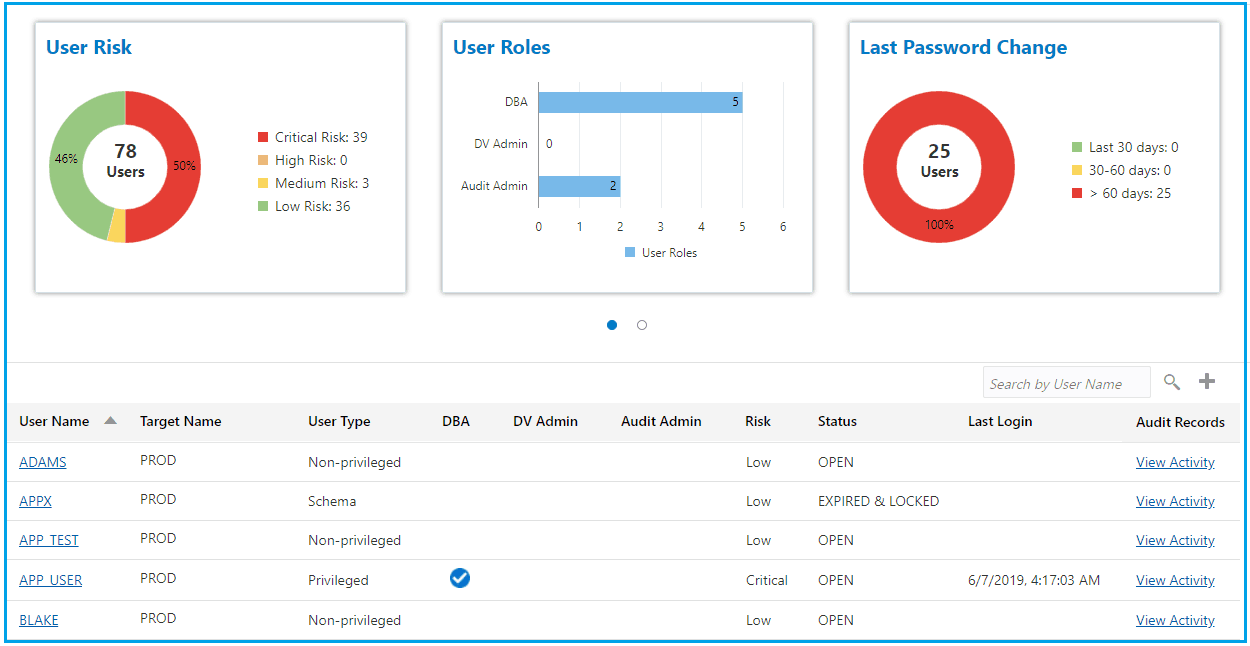Open the APP_USER user link
Image resolution: width=1250 pixels, height=646 pixels.
point(51,580)
